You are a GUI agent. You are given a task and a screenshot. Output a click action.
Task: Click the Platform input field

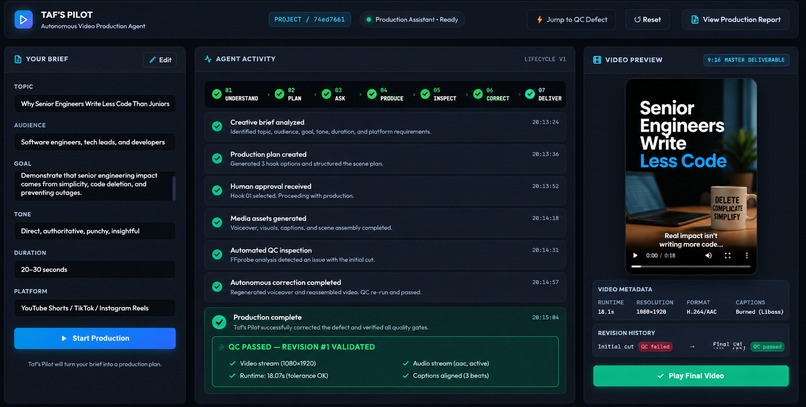pyautogui.click(x=95, y=308)
